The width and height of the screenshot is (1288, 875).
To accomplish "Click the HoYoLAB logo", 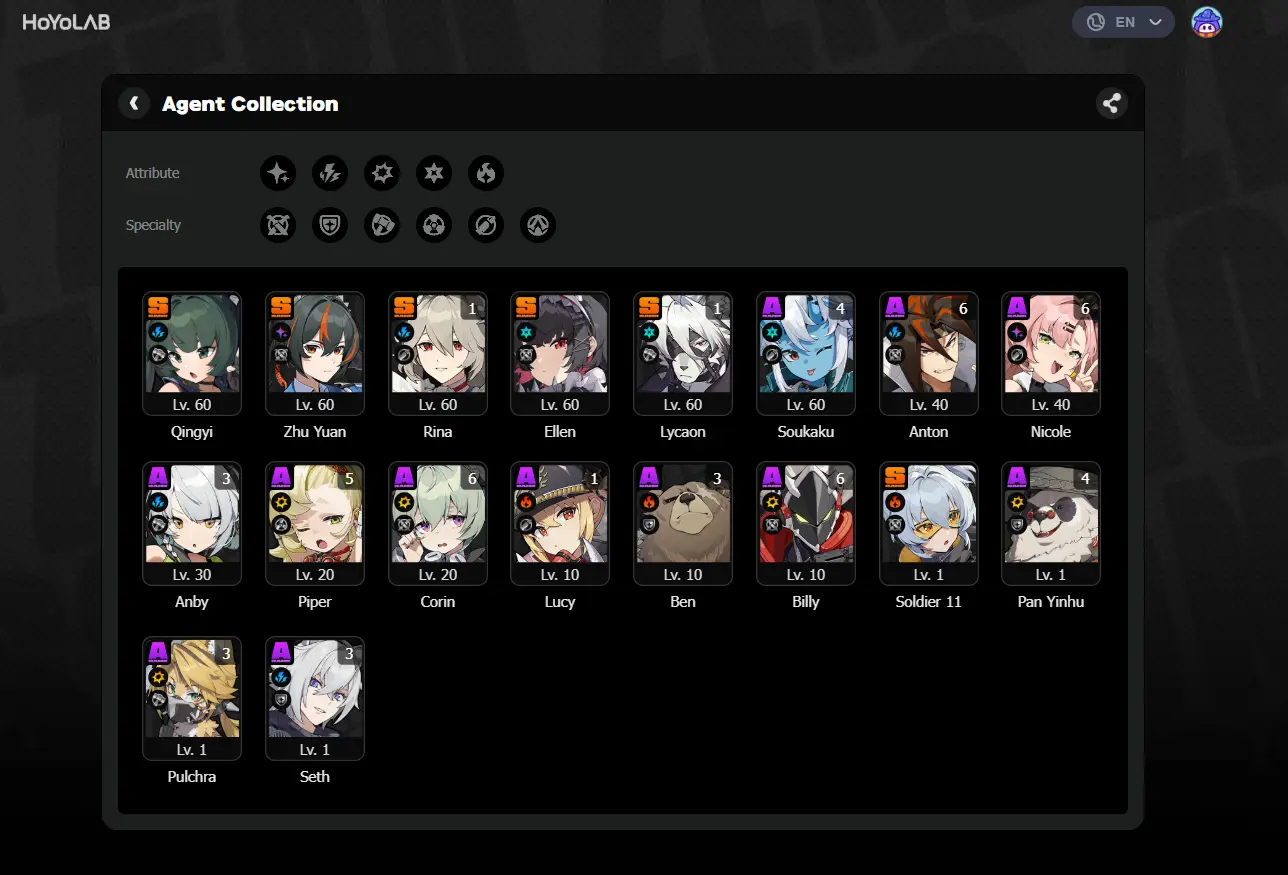I will pos(67,22).
